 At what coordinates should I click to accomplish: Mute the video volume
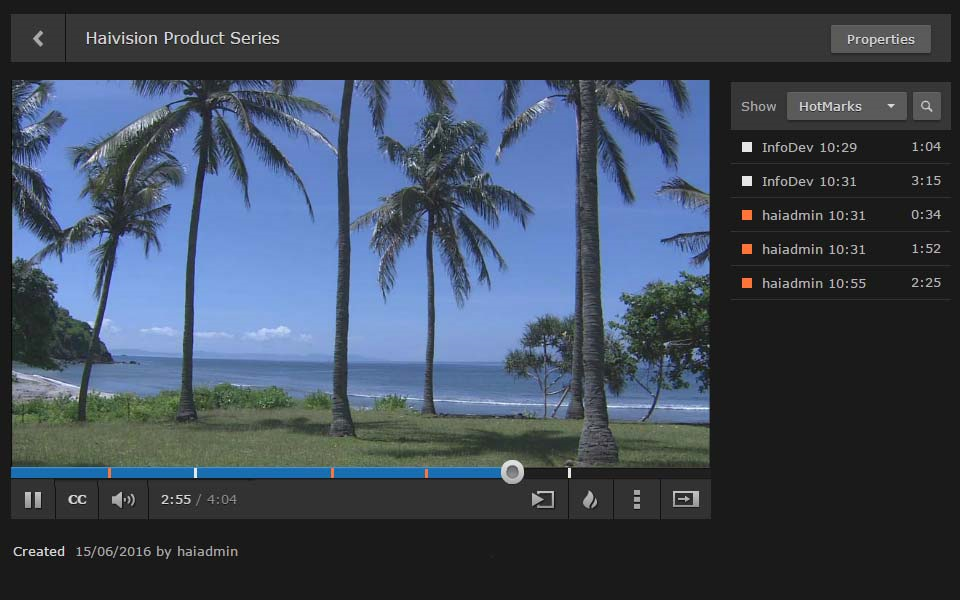(x=123, y=500)
